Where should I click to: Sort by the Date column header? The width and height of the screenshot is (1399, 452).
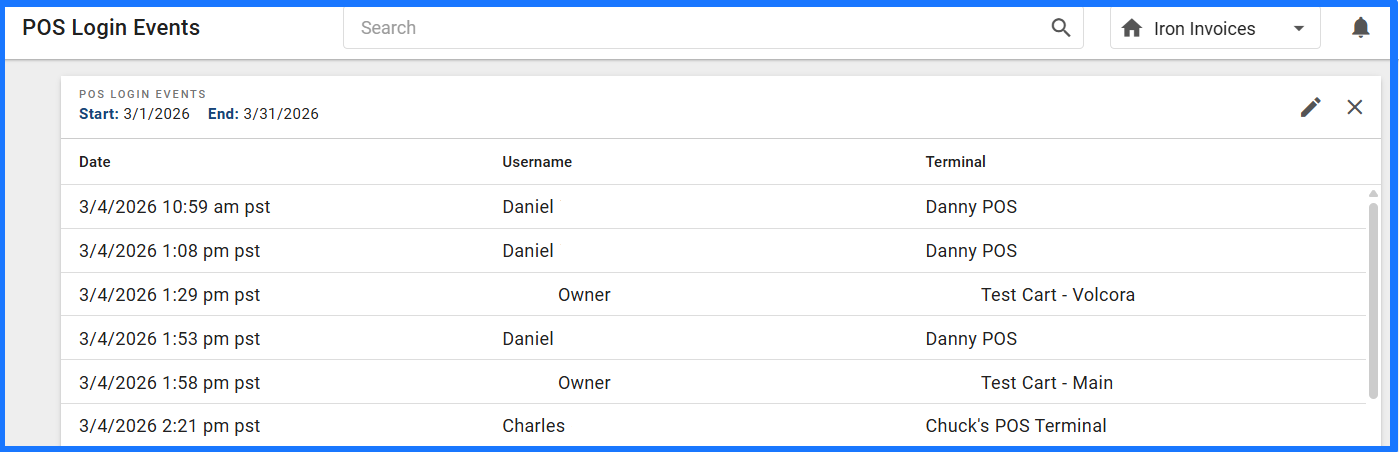(95, 162)
